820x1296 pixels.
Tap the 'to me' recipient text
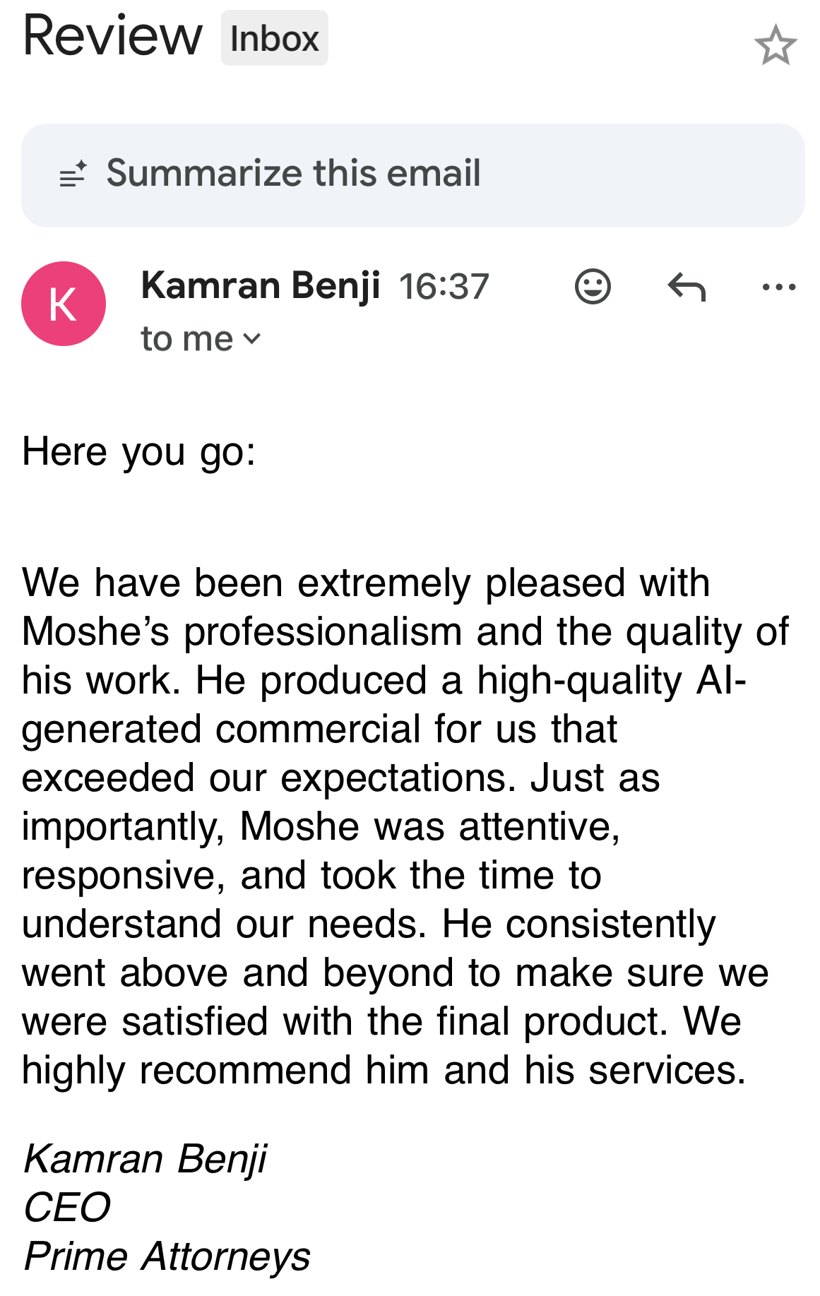[187, 339]
